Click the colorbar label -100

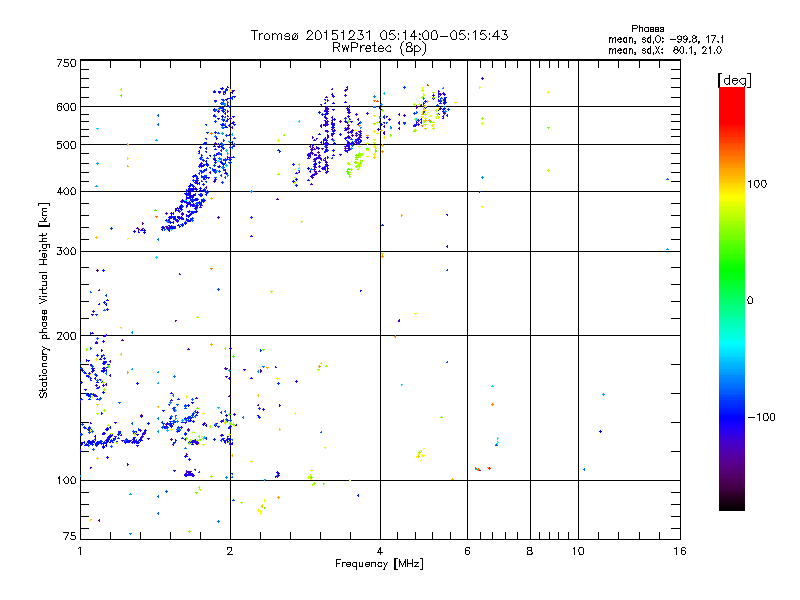pos(761,417)
